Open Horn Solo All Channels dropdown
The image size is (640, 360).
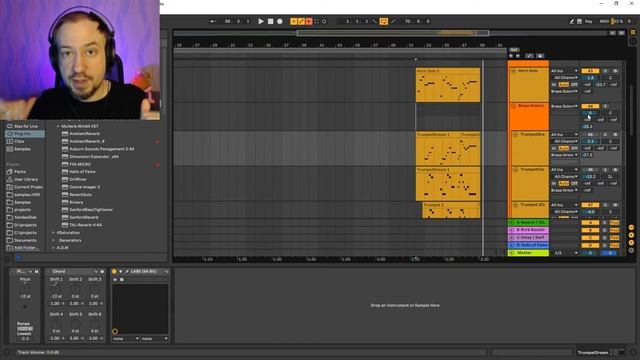pyautogui.click(x=565, y=78)
